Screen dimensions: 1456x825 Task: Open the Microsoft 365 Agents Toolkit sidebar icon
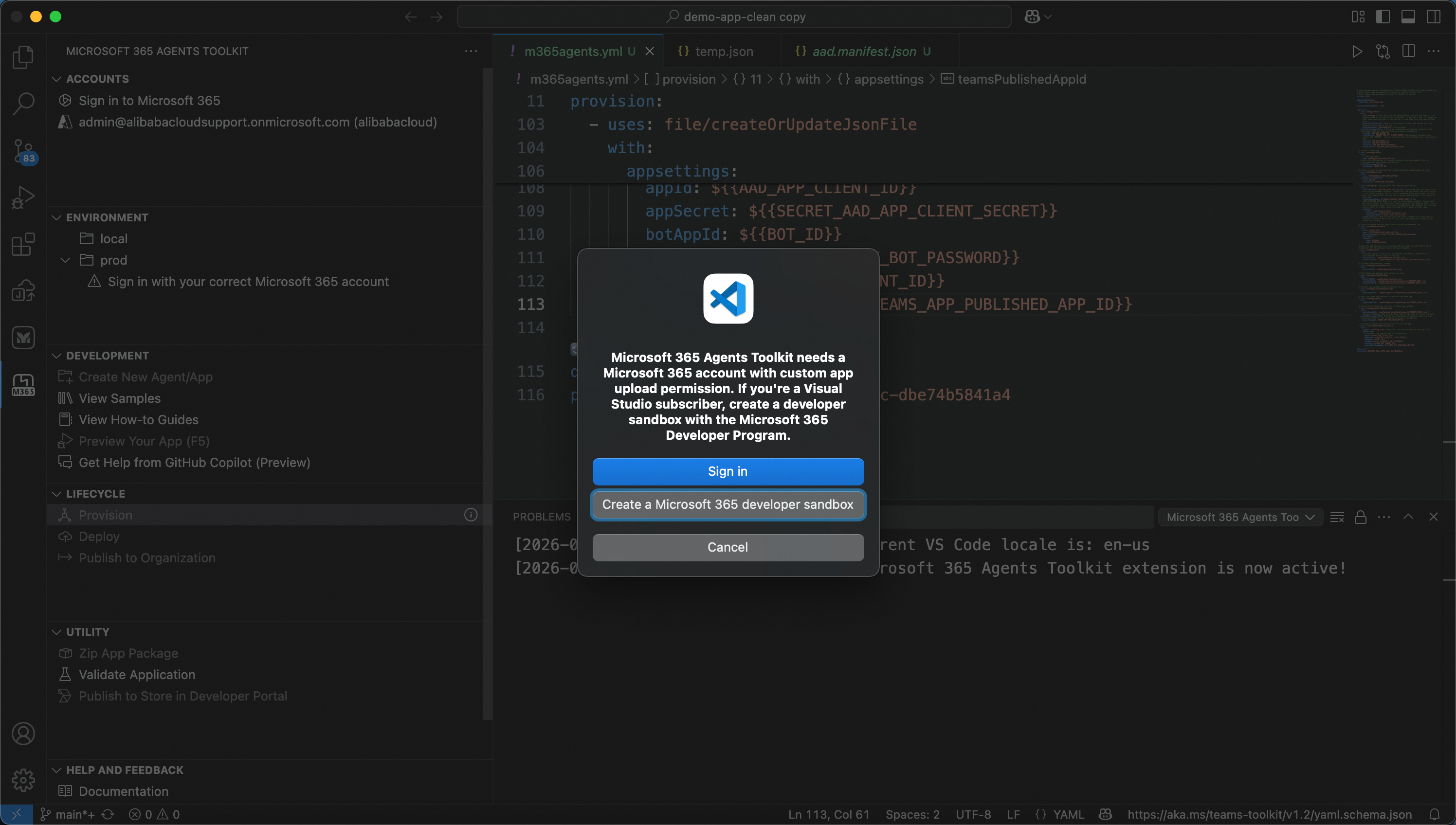pyautogui.click(x=23, y=385)
